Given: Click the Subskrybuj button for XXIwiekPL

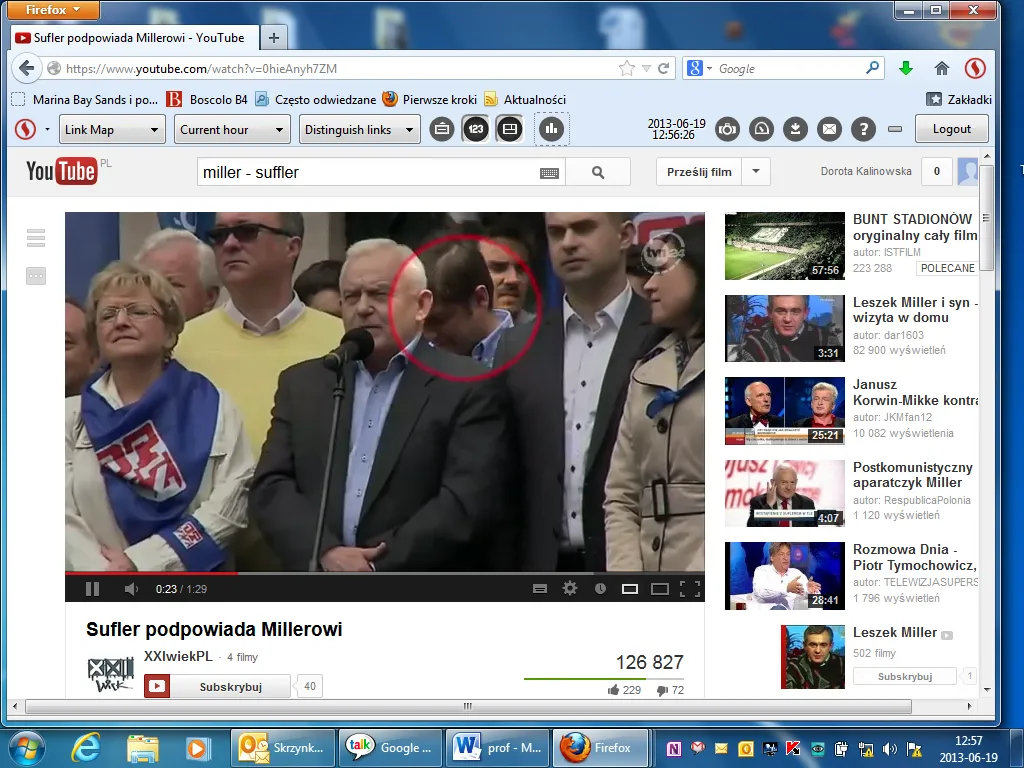Looking at the screenshot, I should (x=218, y=687).
